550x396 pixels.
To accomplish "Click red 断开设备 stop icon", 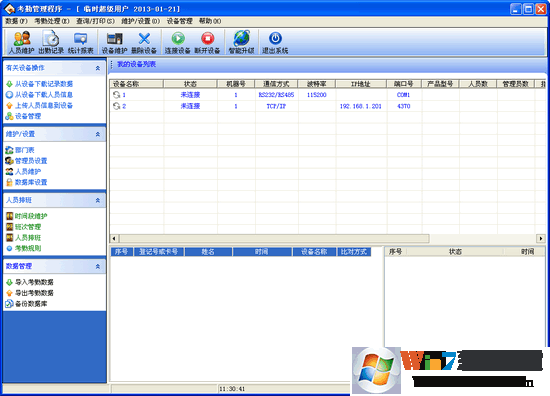I will (207, 38).
